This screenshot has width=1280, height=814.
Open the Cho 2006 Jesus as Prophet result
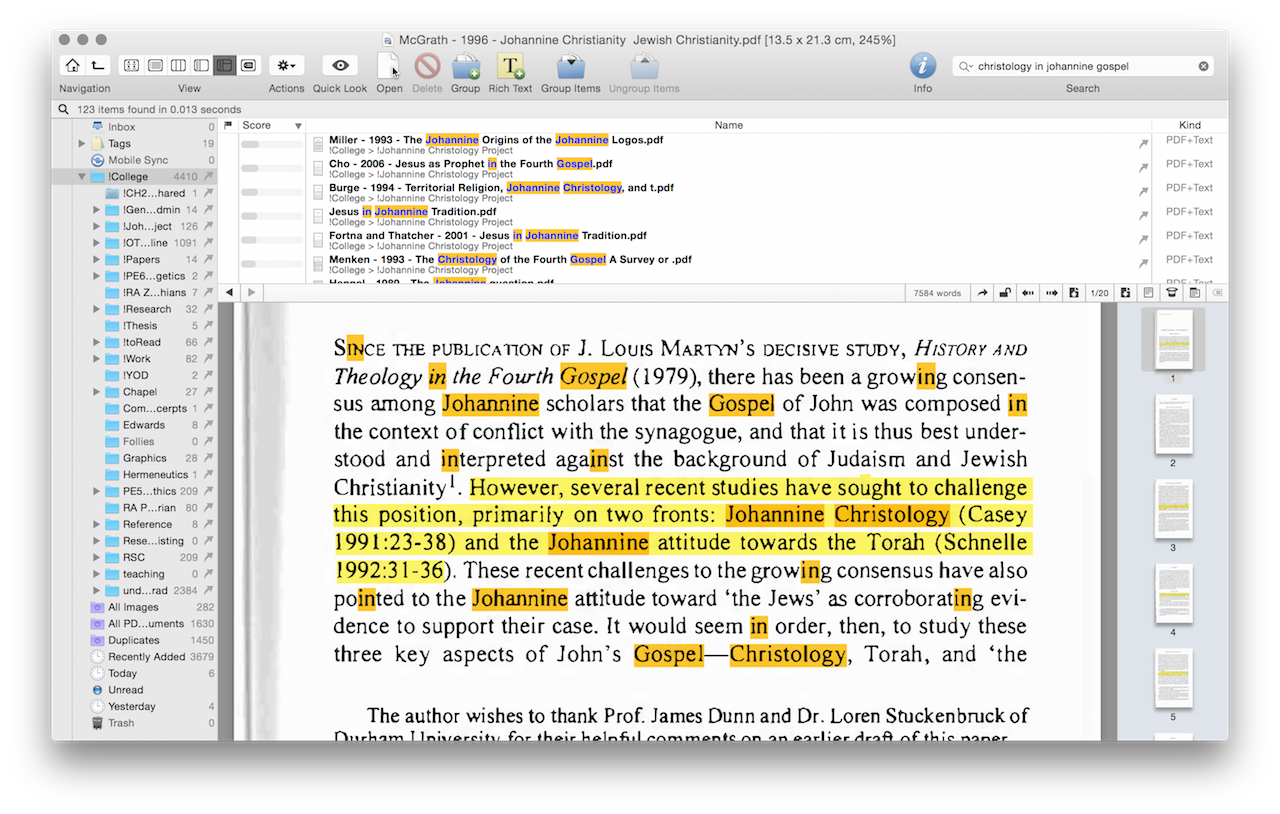click(x=471, y=164)
